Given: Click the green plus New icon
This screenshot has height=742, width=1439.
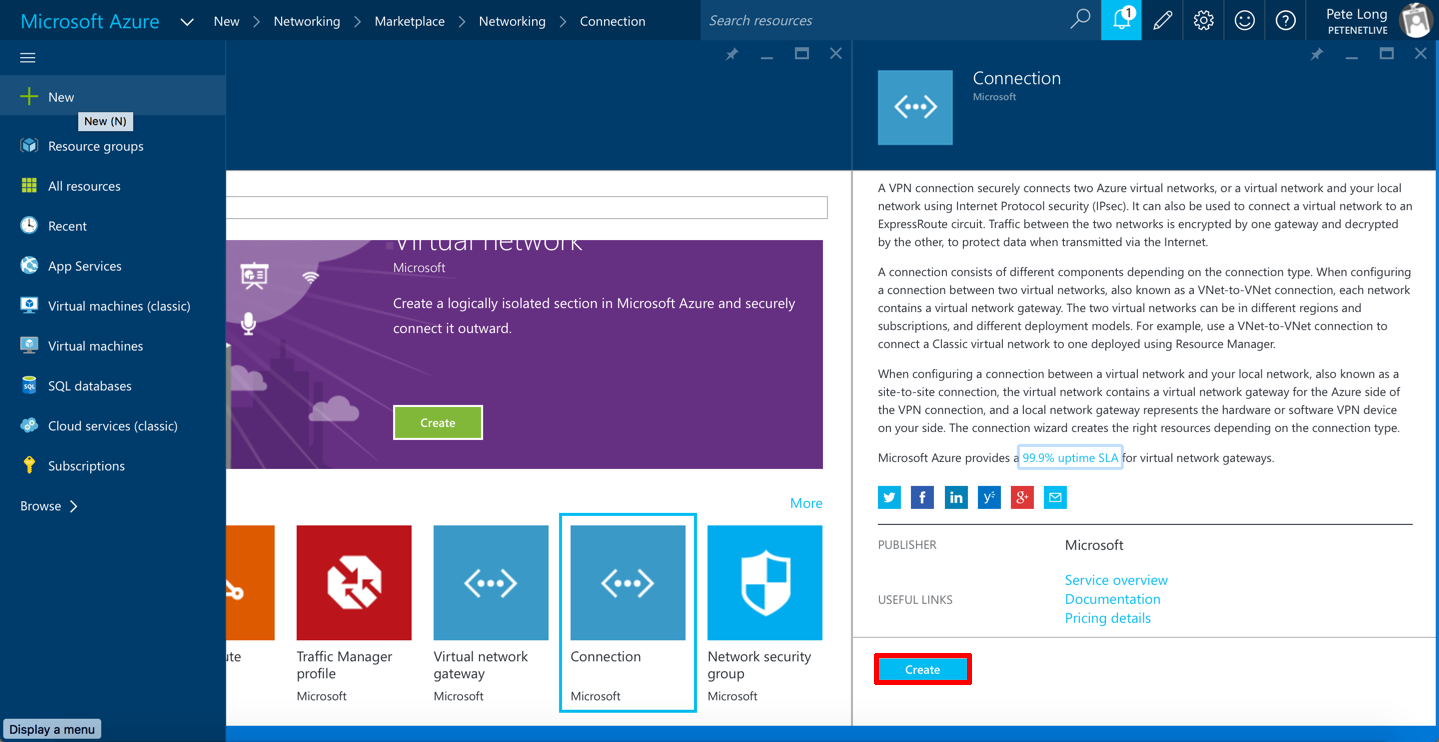Looking at the screenshot, I should pos(29,96).
